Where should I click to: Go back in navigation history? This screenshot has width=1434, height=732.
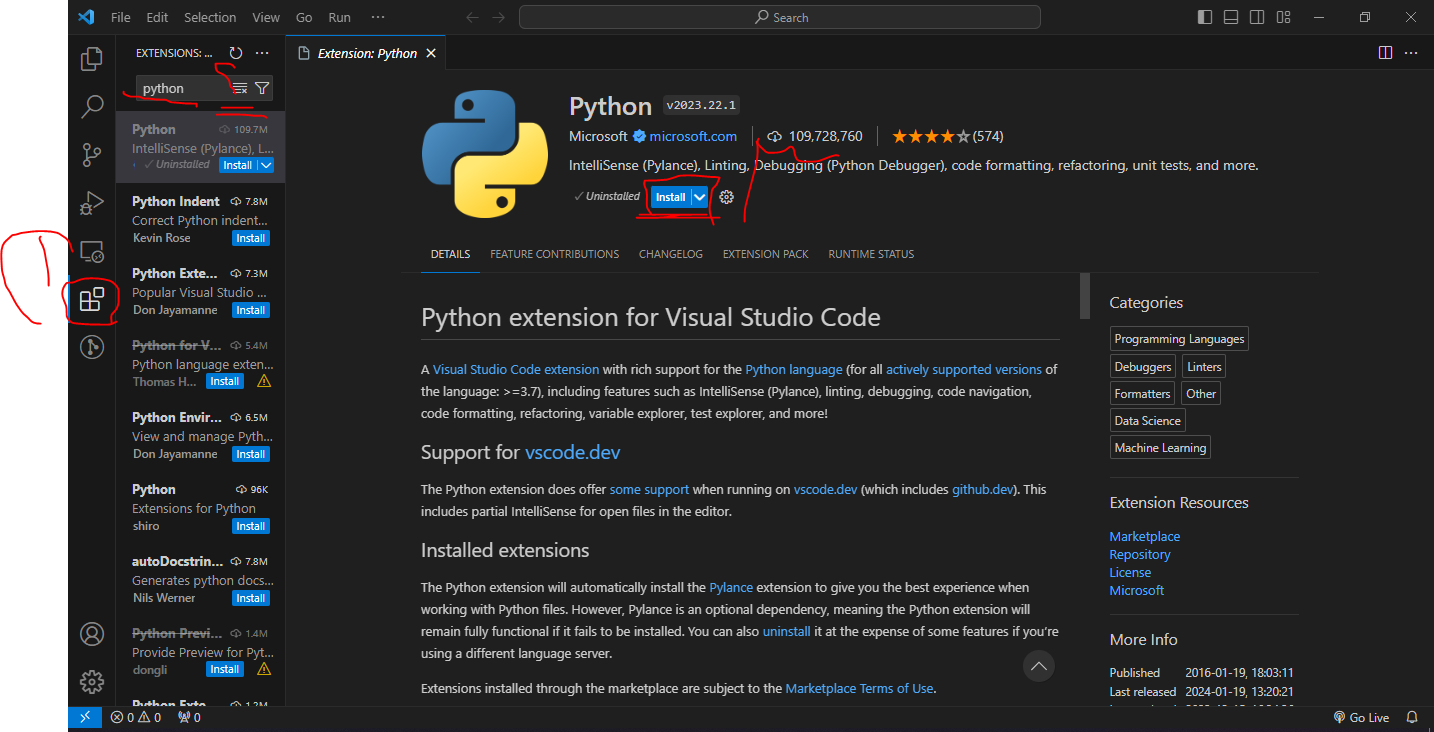click(x=473, y=17)
